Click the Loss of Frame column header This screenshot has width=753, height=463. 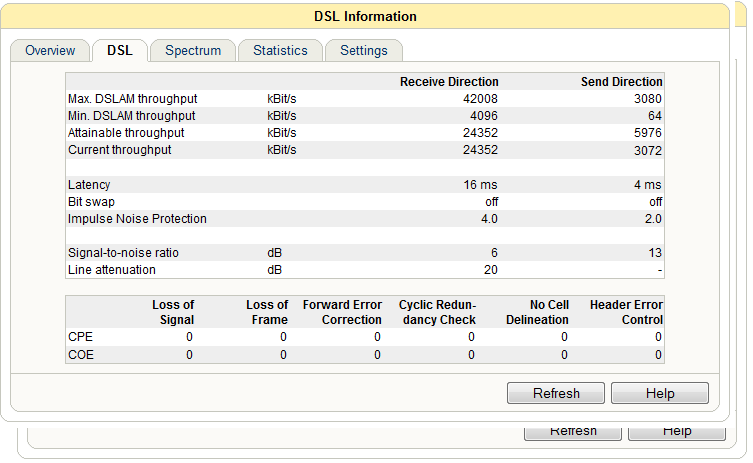point(267,312)
